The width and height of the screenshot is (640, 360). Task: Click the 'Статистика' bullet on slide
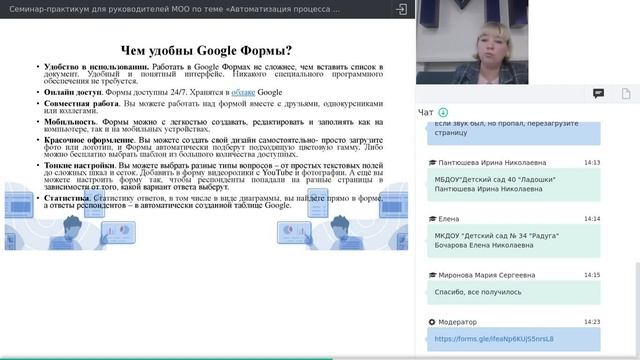(213, 202)
